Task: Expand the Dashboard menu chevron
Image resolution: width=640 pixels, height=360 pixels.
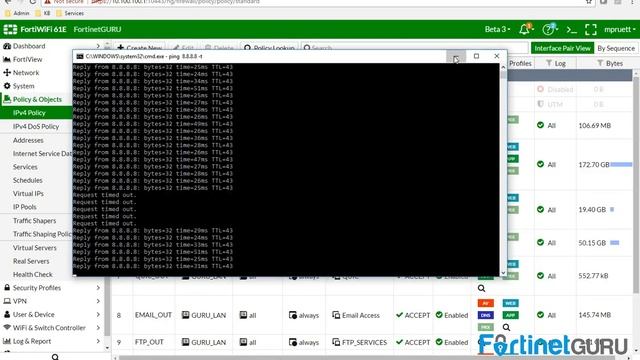Action: (x=98, y=46)
